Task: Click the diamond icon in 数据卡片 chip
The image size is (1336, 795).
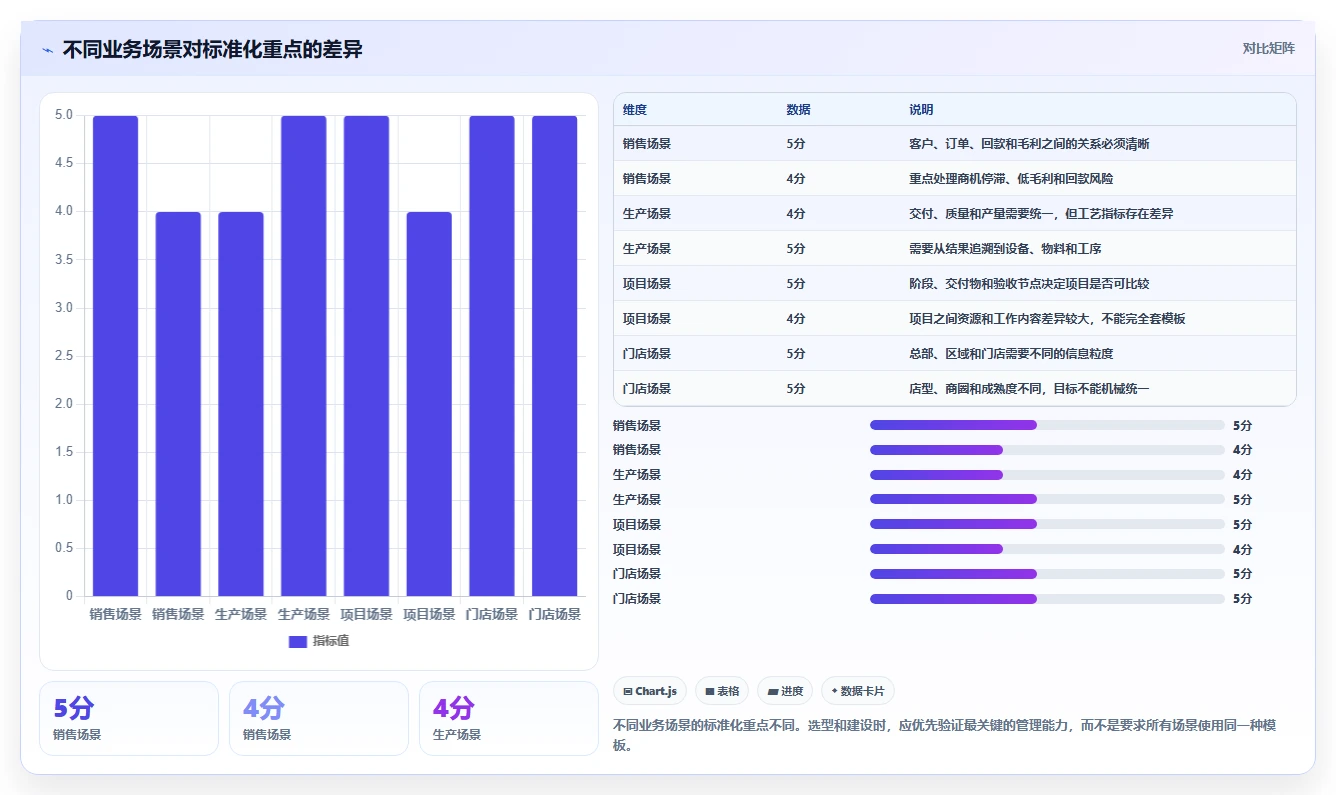Action: point(834,690)
